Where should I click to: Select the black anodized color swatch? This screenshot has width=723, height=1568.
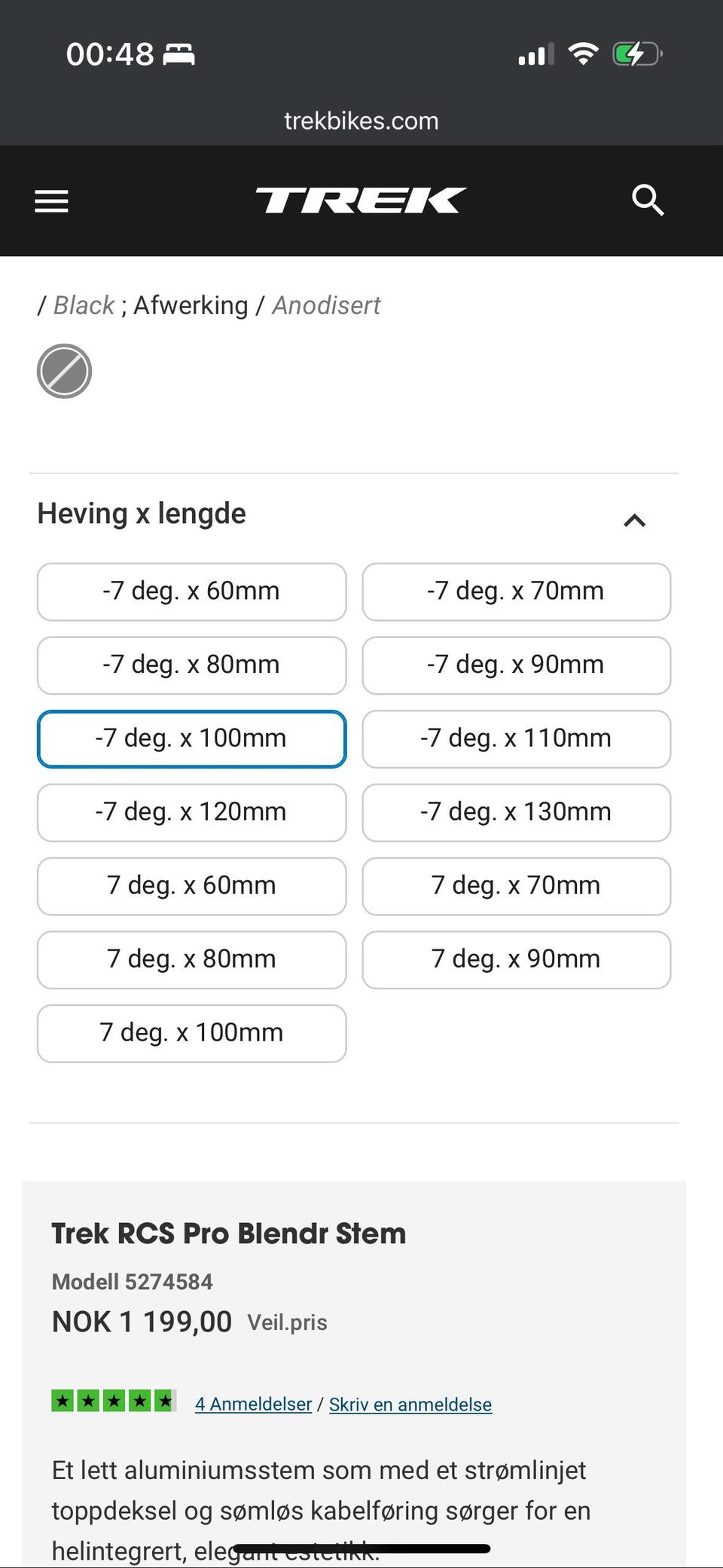64,371
